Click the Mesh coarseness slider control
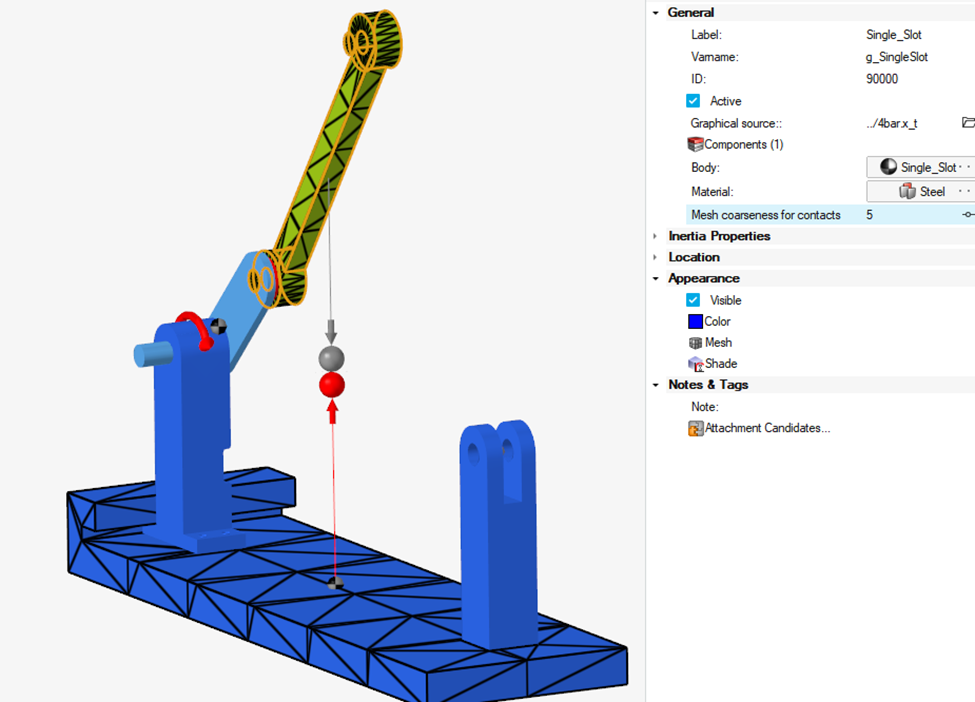Viewport: 975px width, 702px height. coord(968,215)
